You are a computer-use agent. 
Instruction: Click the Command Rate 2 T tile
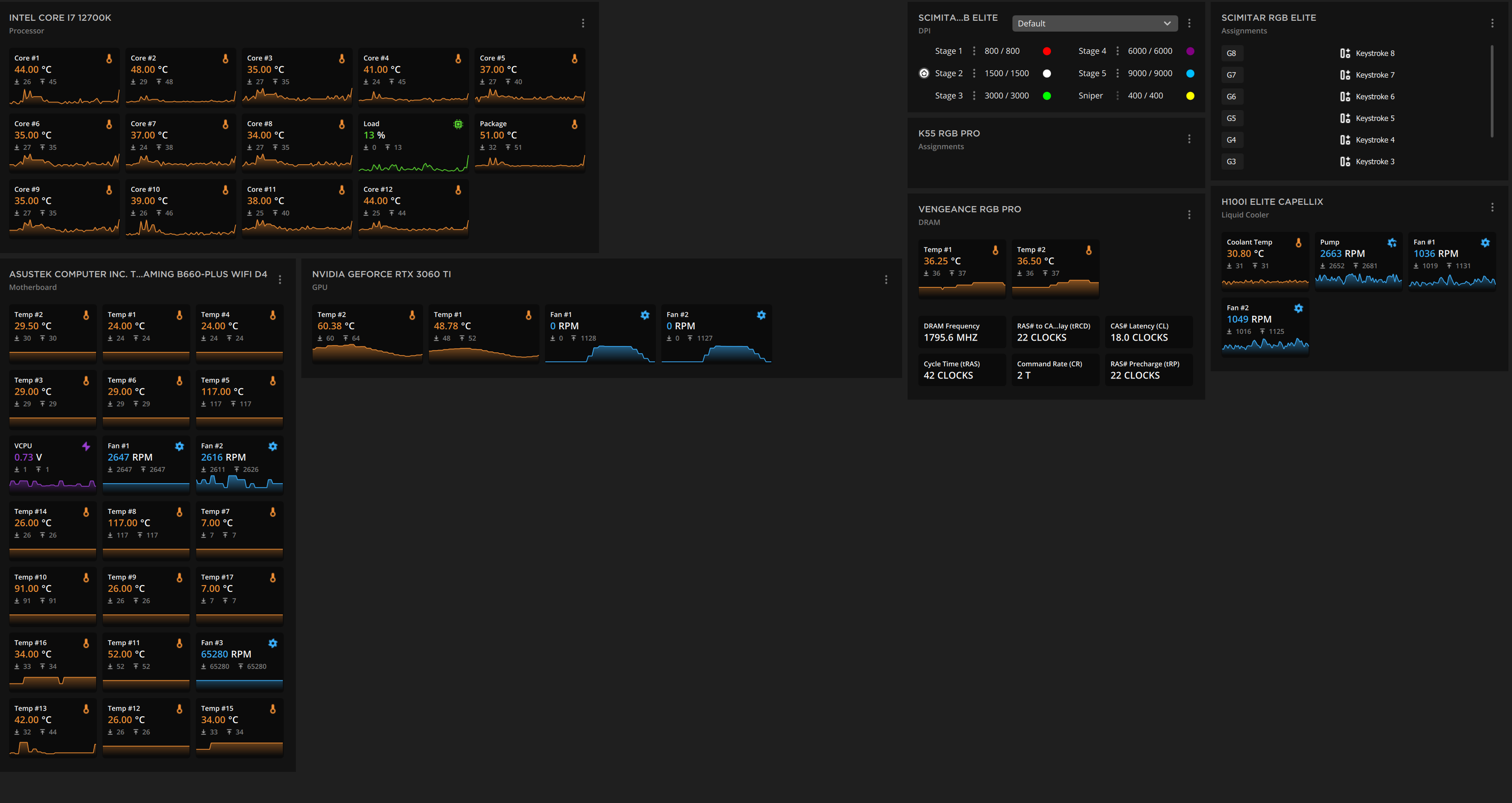point(1056,370)
